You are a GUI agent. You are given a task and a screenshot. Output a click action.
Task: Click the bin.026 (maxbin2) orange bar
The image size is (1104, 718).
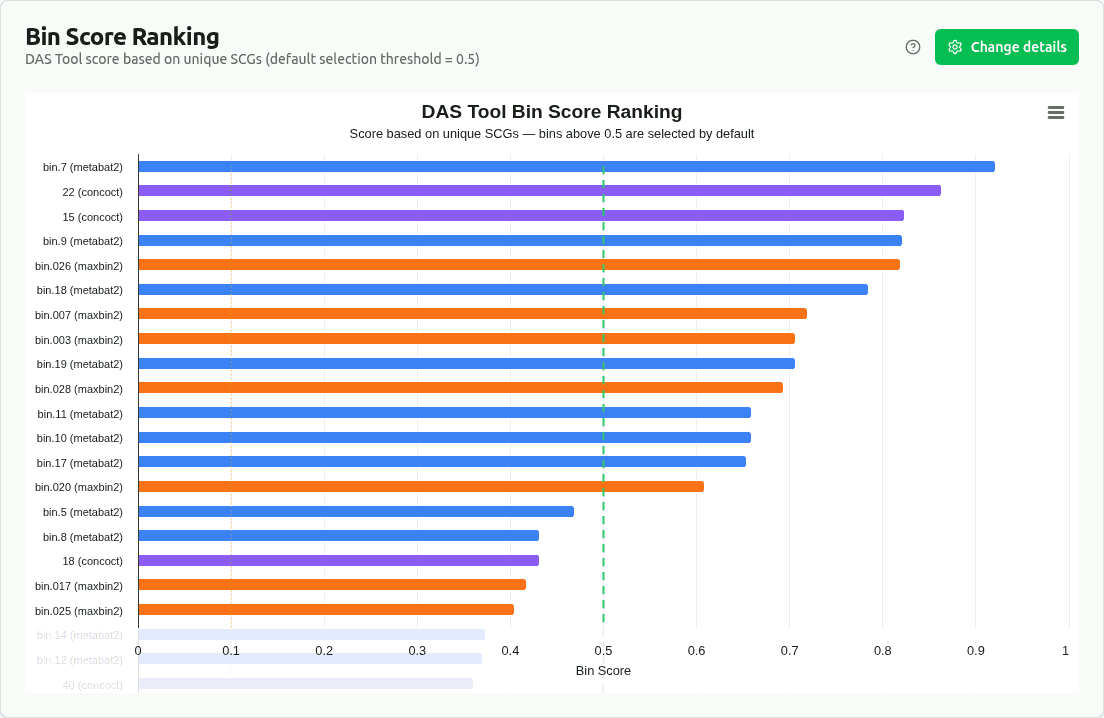tap(520, 265)
